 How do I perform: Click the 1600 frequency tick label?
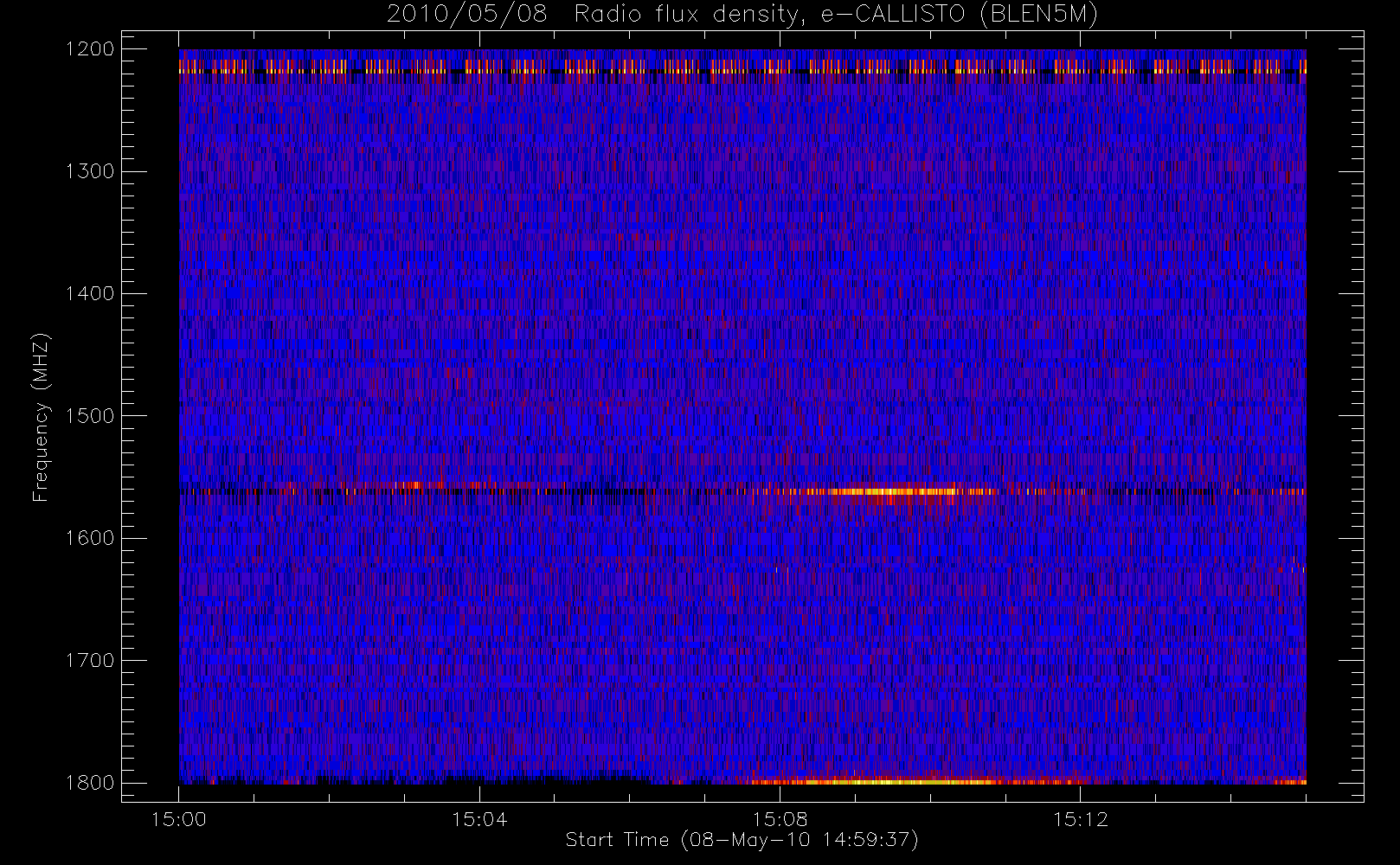90,538
